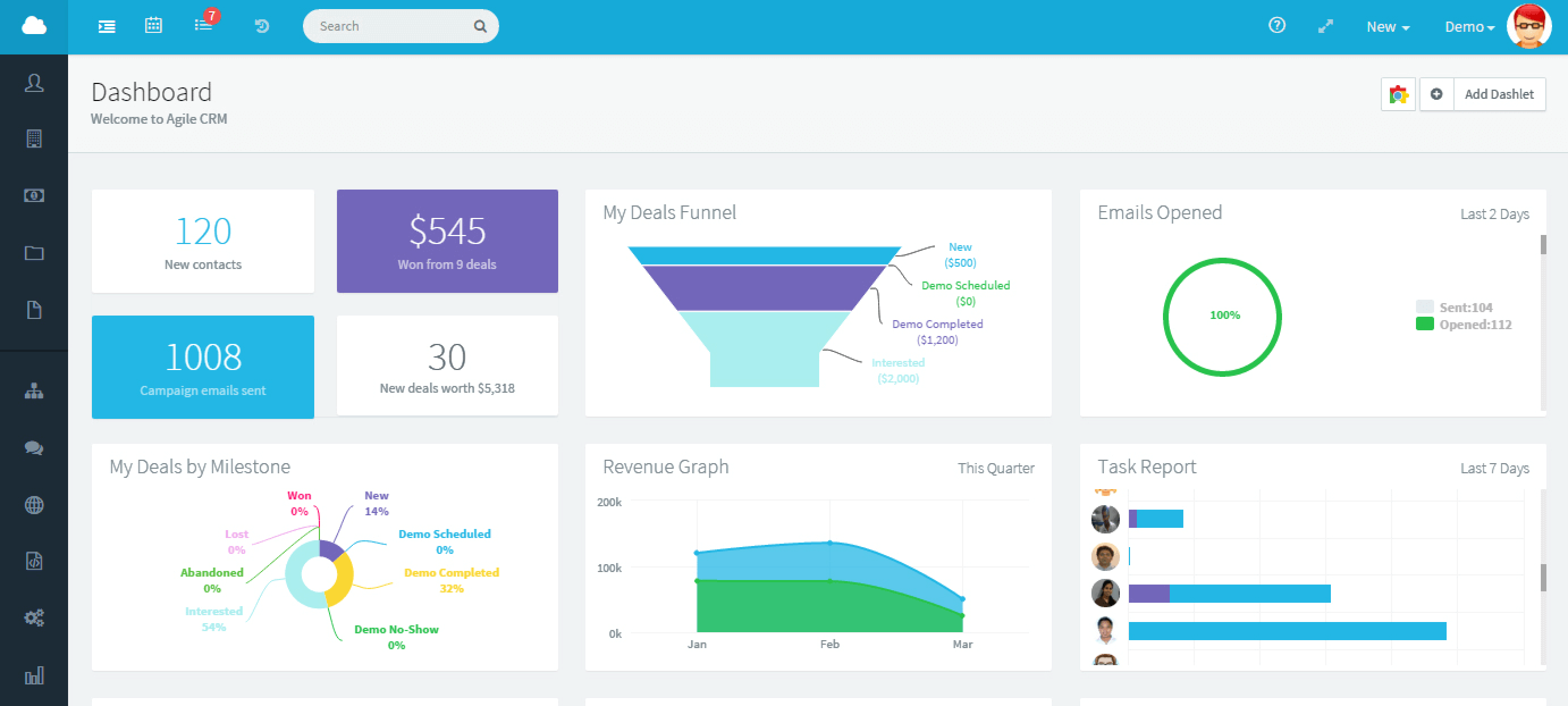This screenshot has width=1568, height=706.
Task: Click the Chrome extension icon button
Action: tap(1398, 94)
